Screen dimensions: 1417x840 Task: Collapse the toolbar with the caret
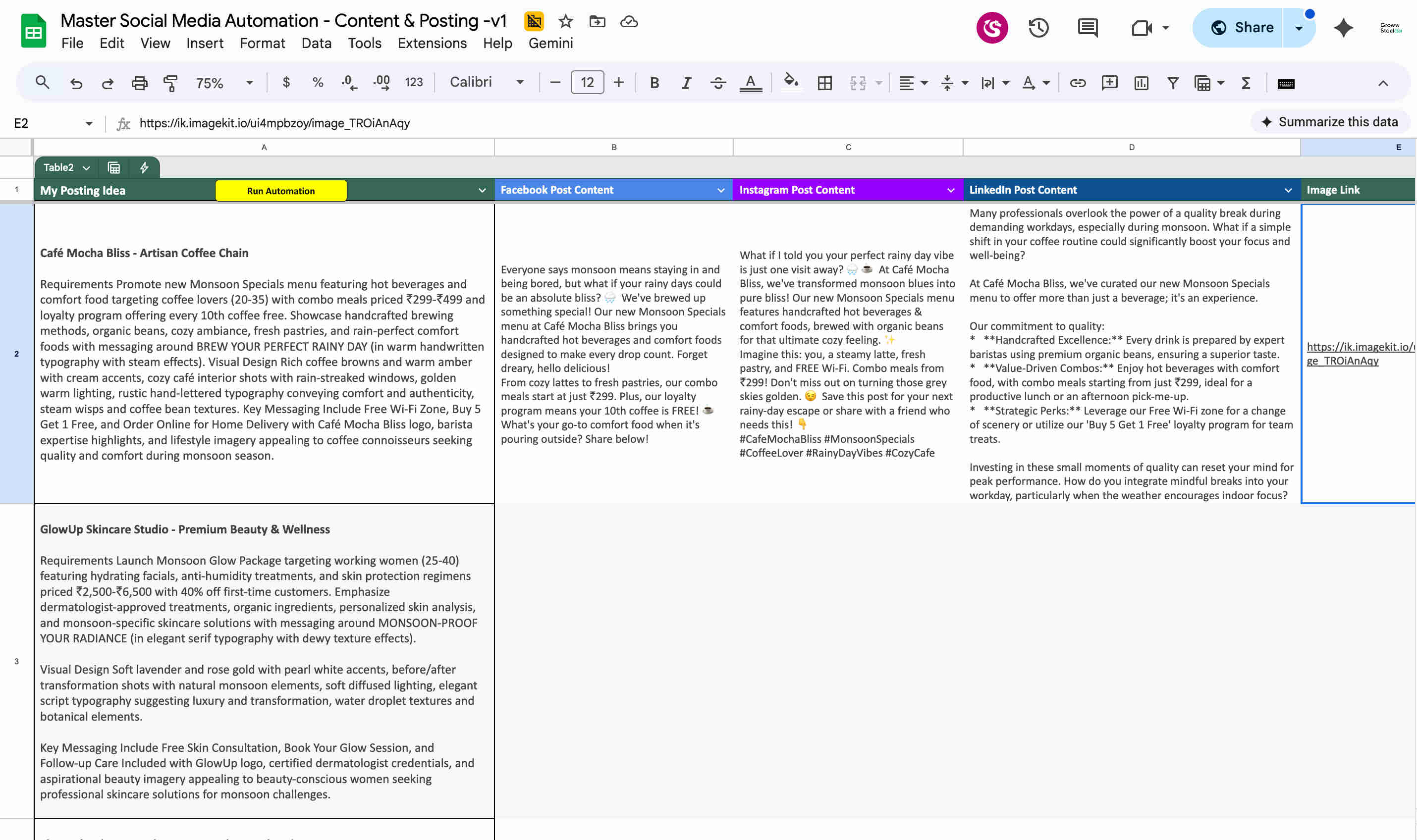click(x=1383, y=83)
